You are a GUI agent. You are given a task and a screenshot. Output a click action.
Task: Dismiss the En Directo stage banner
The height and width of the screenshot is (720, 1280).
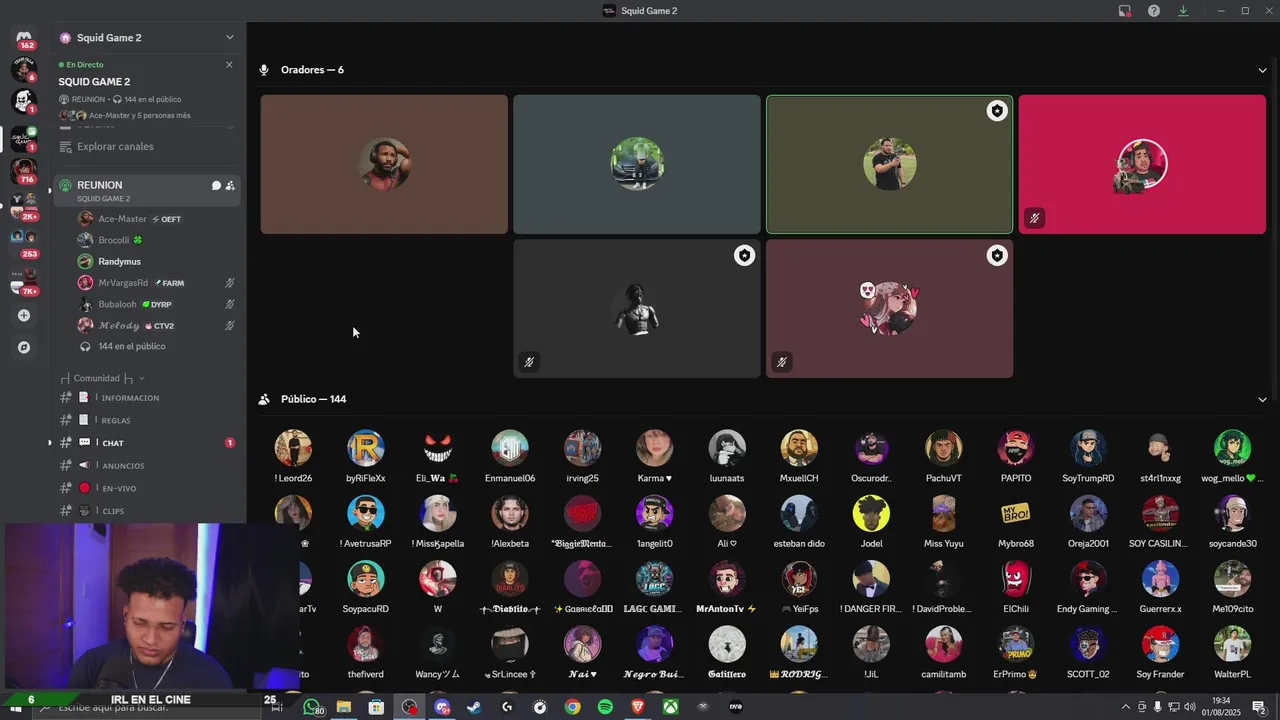click(x=229, y=65)
